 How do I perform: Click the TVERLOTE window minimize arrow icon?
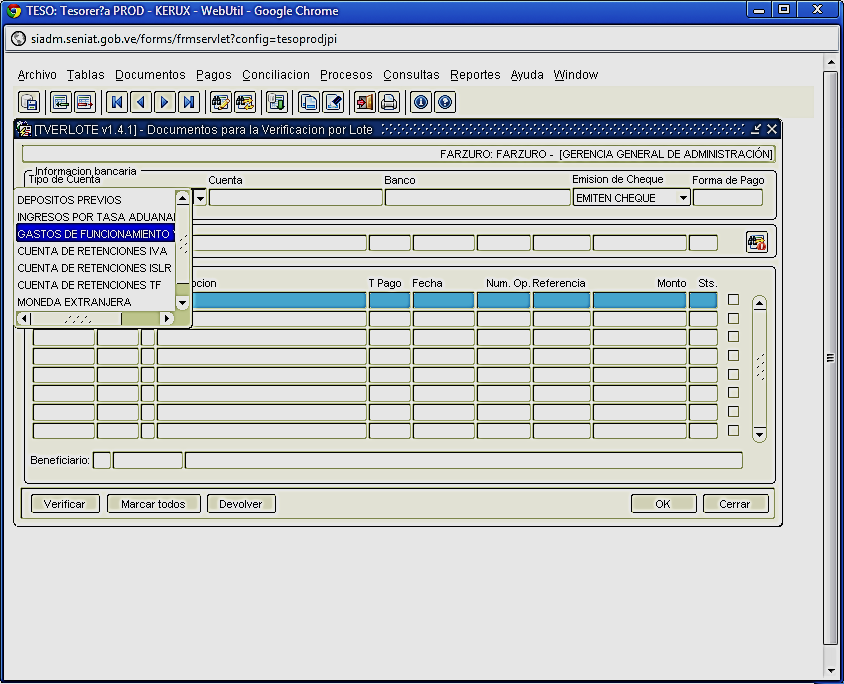(x=756, y=129)
